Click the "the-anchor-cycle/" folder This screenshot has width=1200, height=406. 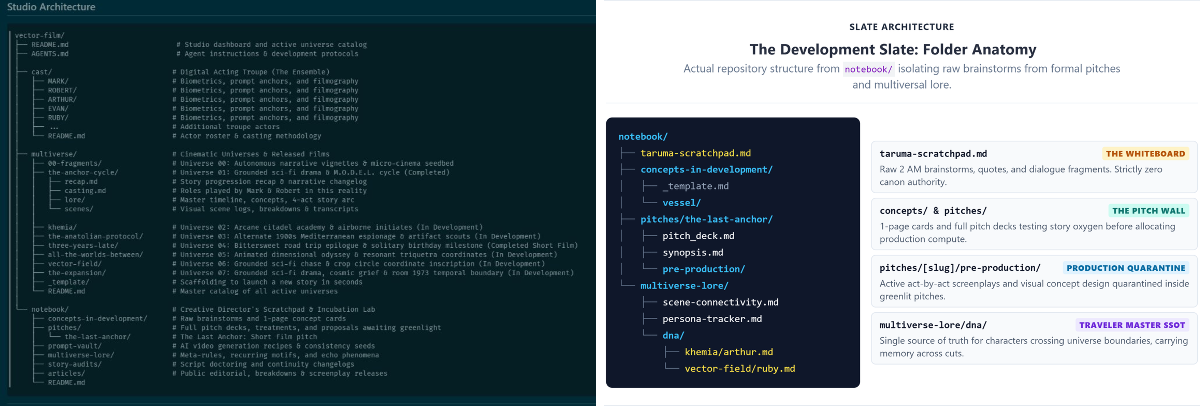tap(83, 172)
